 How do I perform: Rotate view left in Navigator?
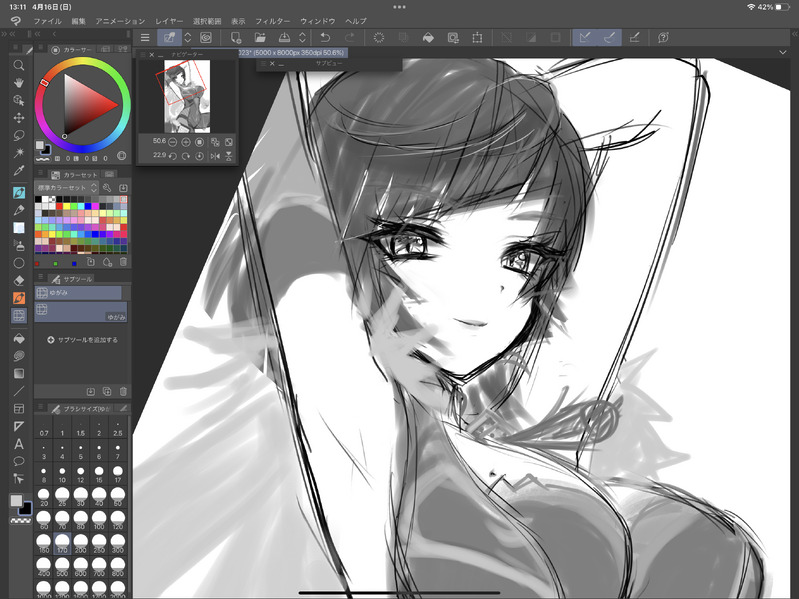[x=173, y=156]
